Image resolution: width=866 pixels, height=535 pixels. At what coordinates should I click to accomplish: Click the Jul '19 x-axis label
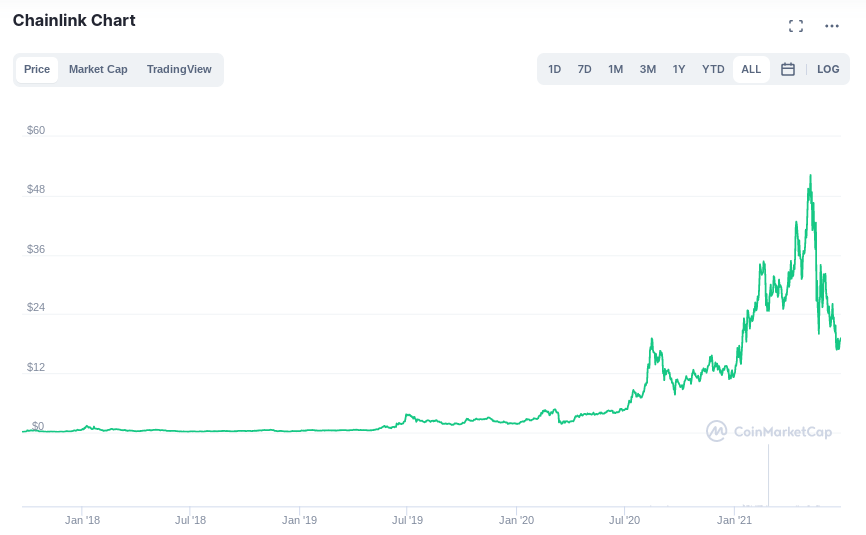(408, 520)
